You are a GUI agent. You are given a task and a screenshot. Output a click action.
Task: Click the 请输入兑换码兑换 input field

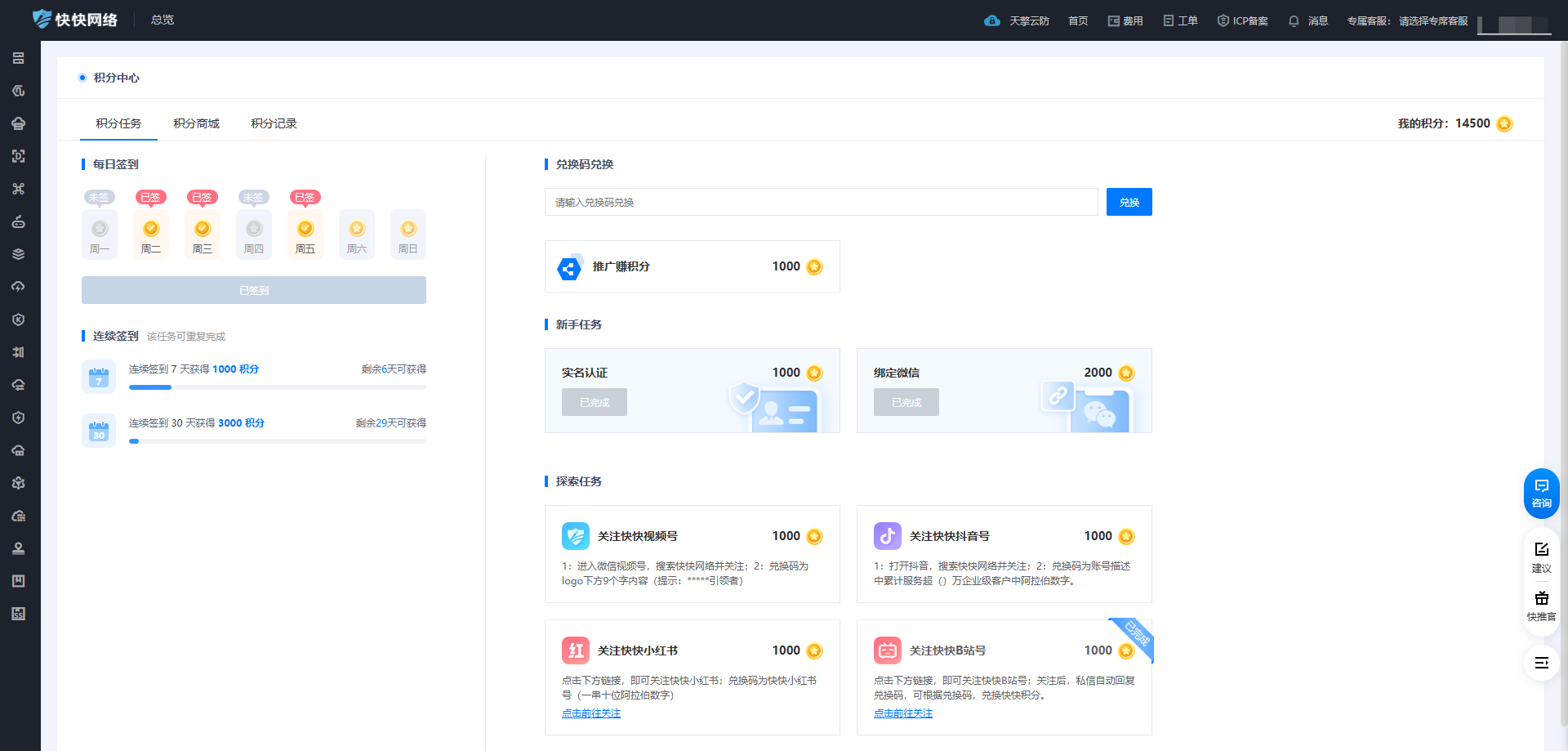821,202
